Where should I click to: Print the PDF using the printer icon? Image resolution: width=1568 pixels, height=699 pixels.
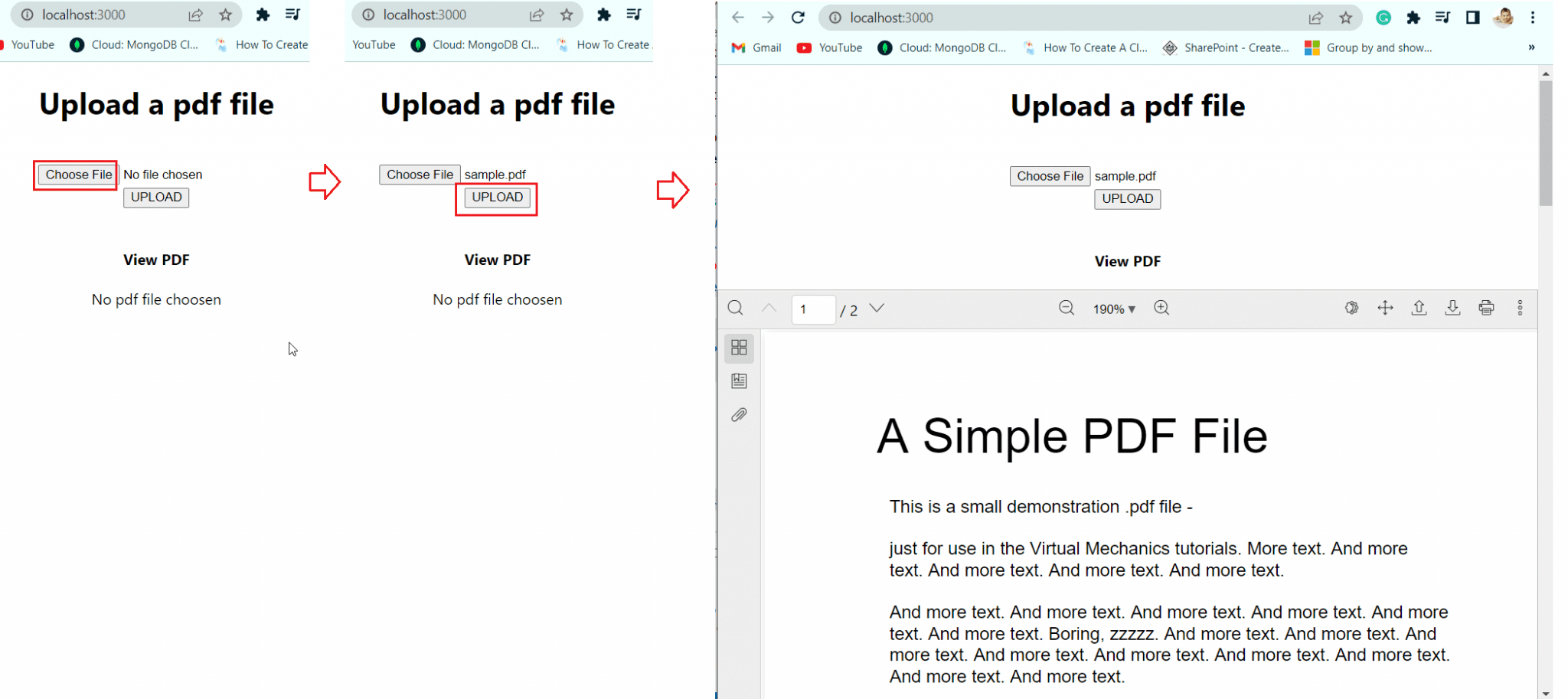(x=1486, y=307)
